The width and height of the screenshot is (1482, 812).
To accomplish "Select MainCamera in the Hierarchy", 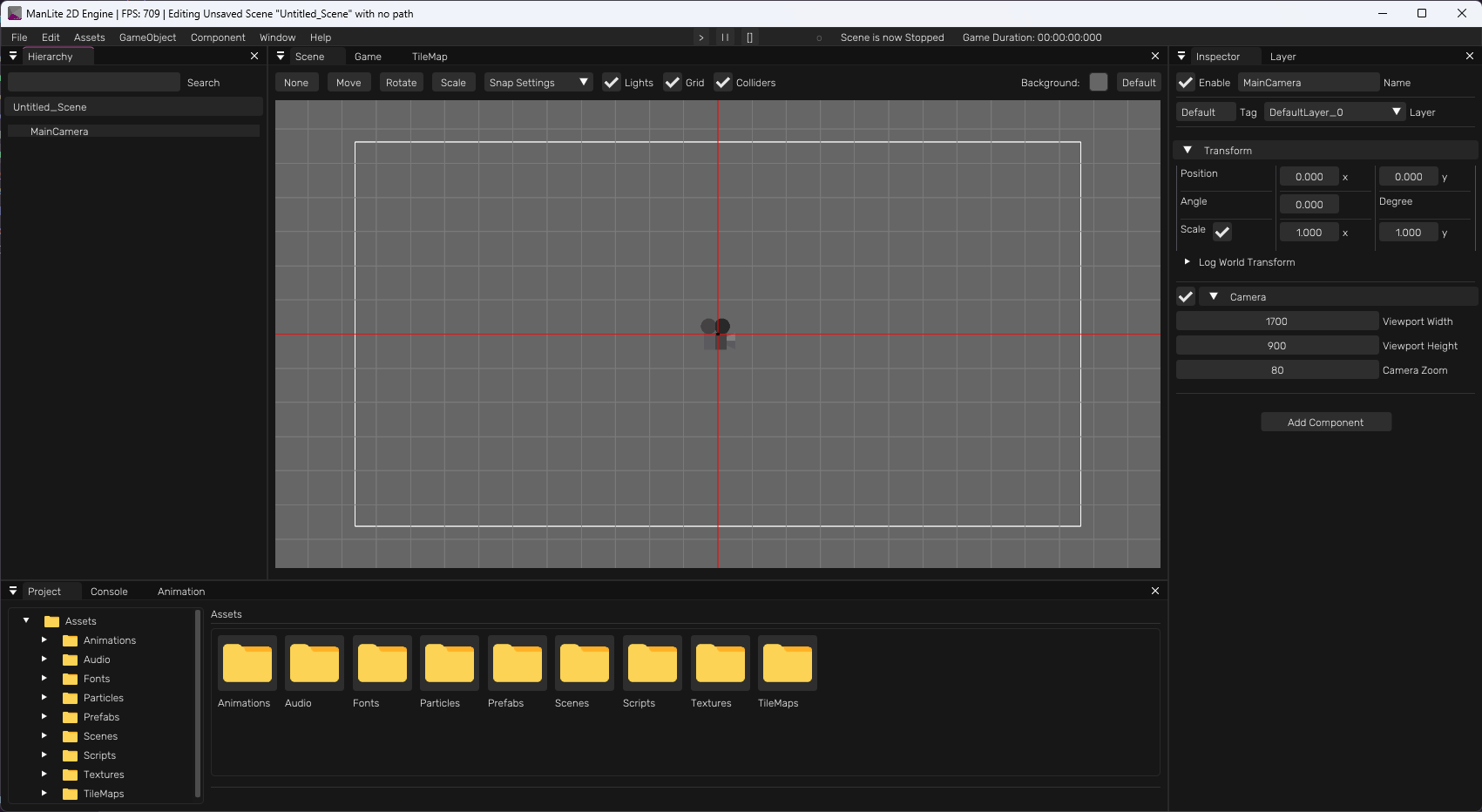I will [x=59, y=131].
